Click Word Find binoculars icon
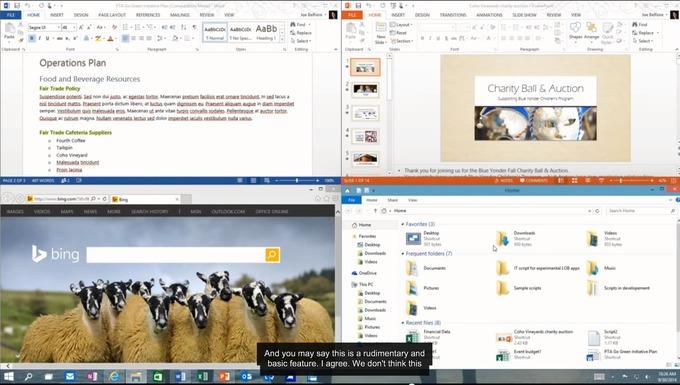680x385 pixels. (x=293, y=25)
